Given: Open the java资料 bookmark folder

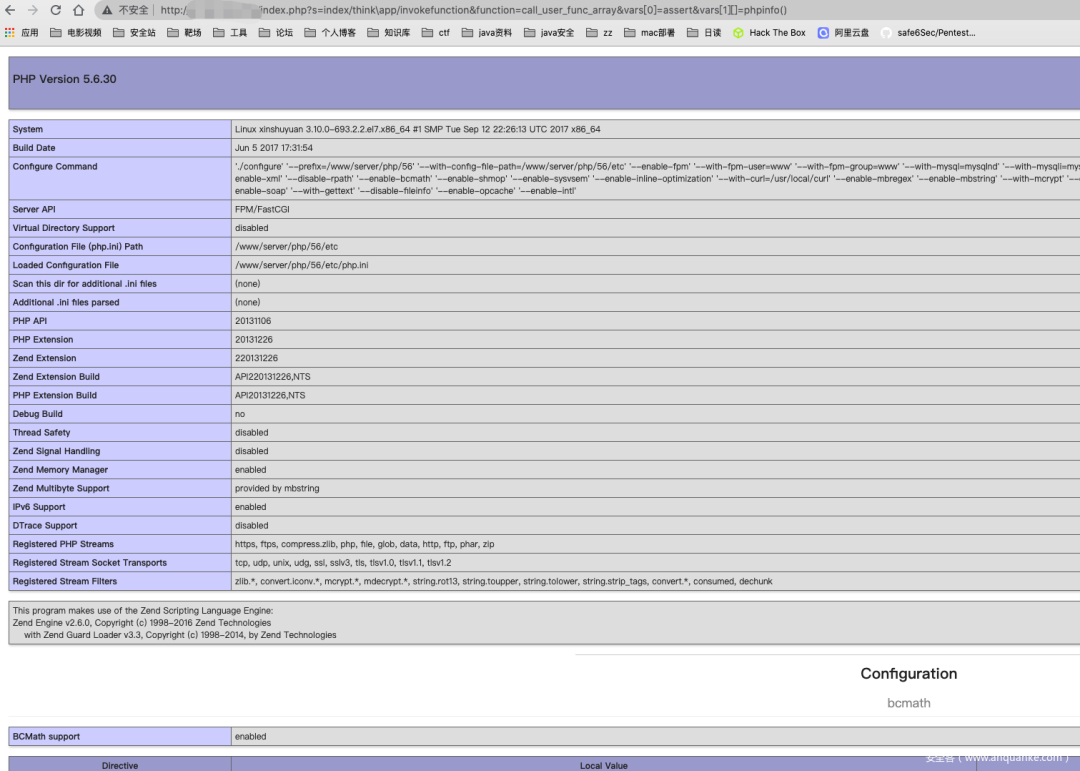Looking at the screenshot, I should point(487,32).
